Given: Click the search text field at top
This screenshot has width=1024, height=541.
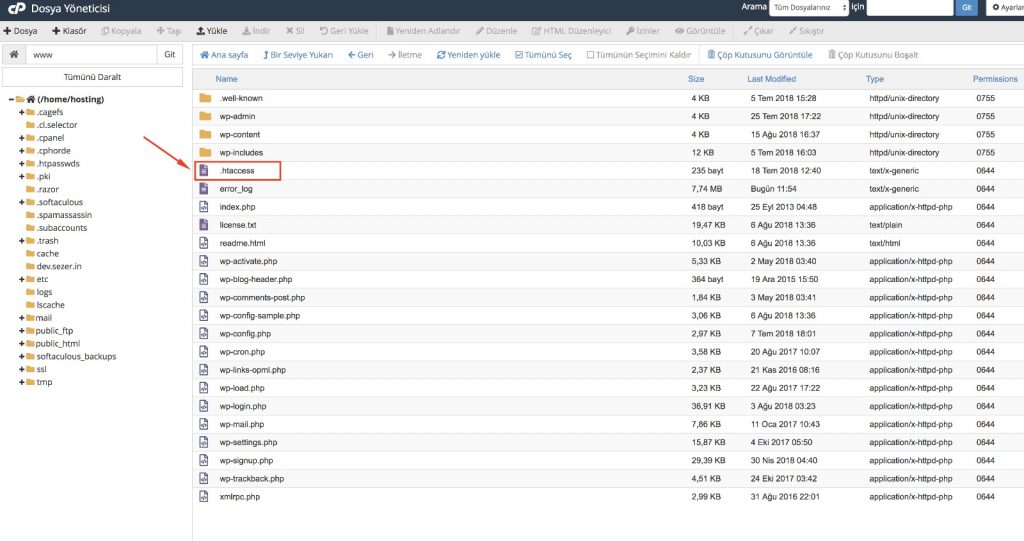Looking at the screenshot, I should (x=909, y=7).
